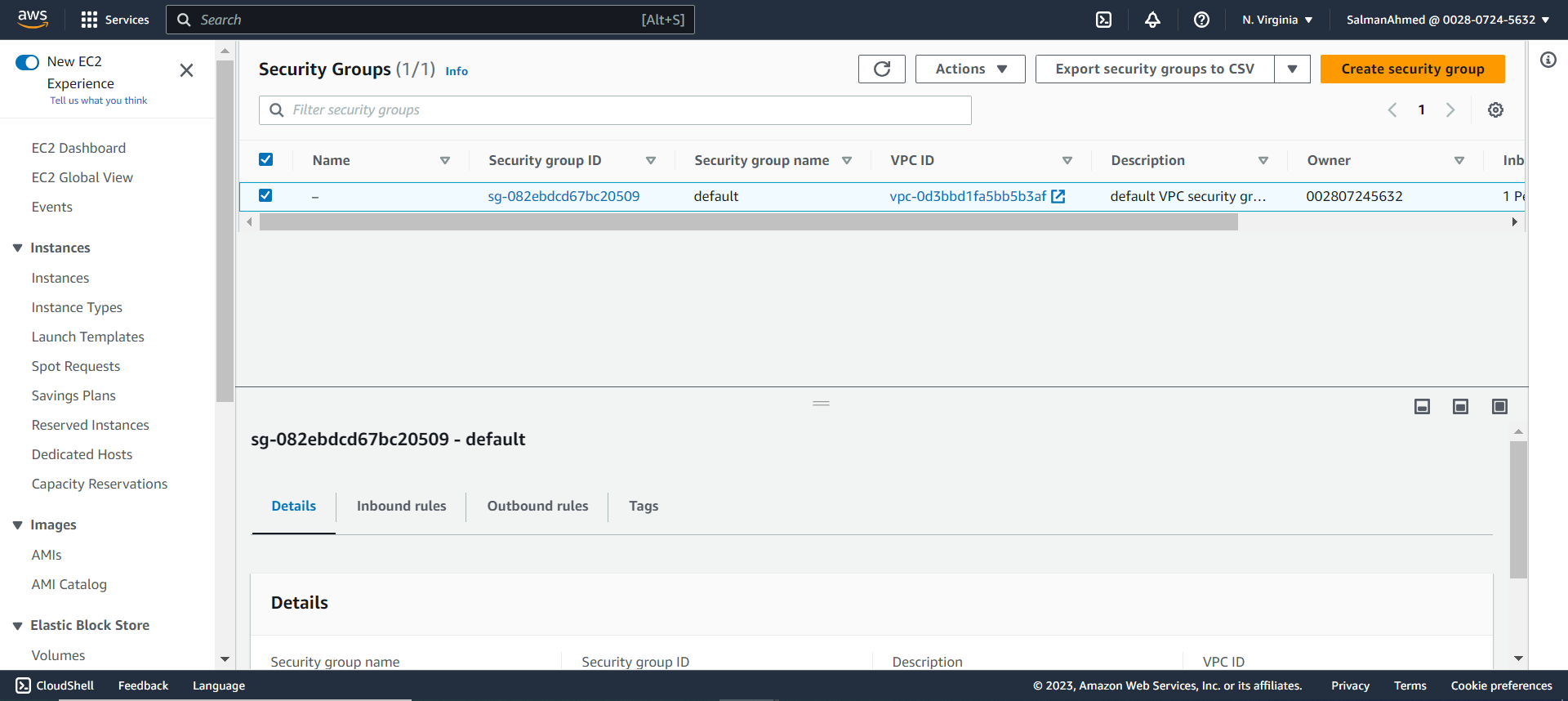The height and width of the screenshot is (701, 1568).
Task: Maximize the details split panel
Action: (x=1499, y=406)
